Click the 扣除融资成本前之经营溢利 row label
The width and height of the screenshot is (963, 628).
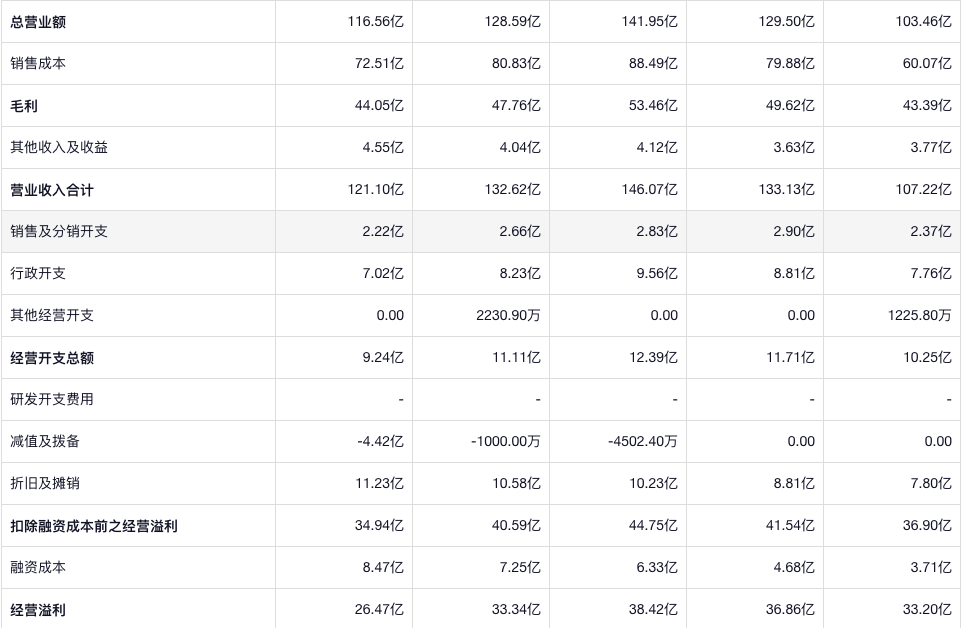(x=95, y=525)
